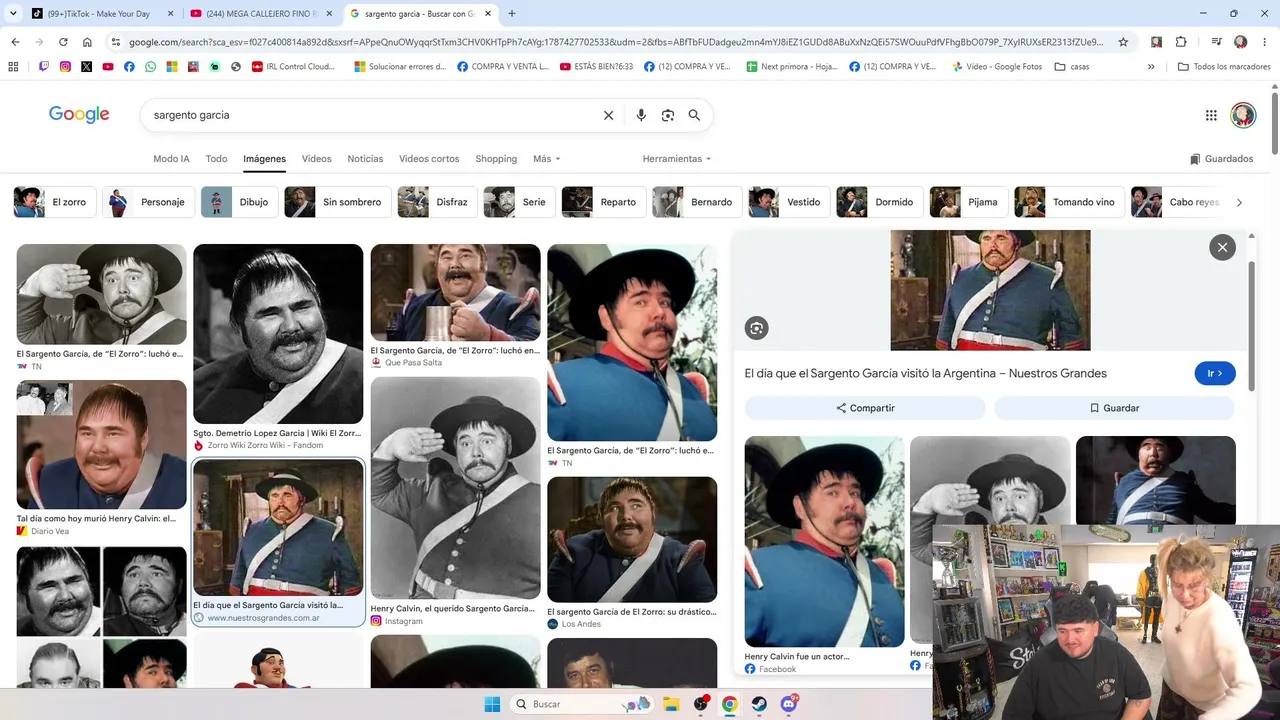Open File Explorer from the taskbar

pos(671,704)
